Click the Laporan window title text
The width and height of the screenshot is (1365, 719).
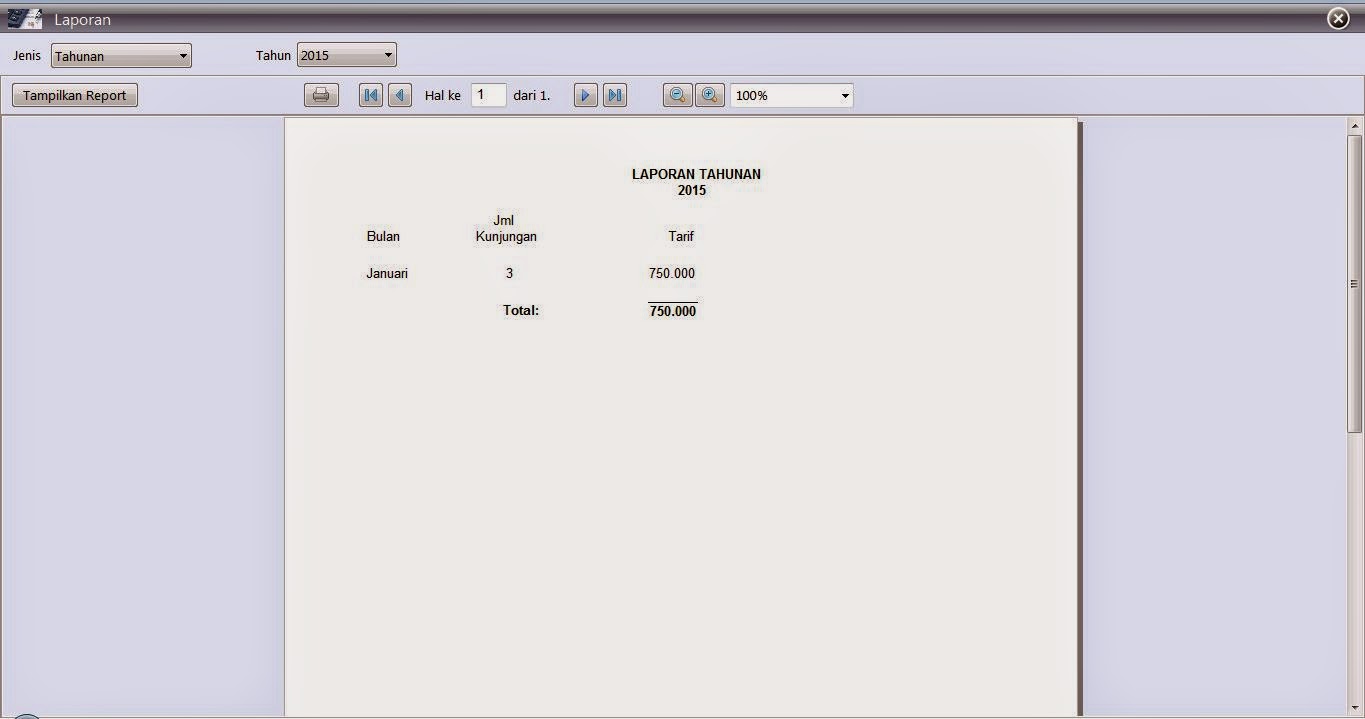[83, 19]
